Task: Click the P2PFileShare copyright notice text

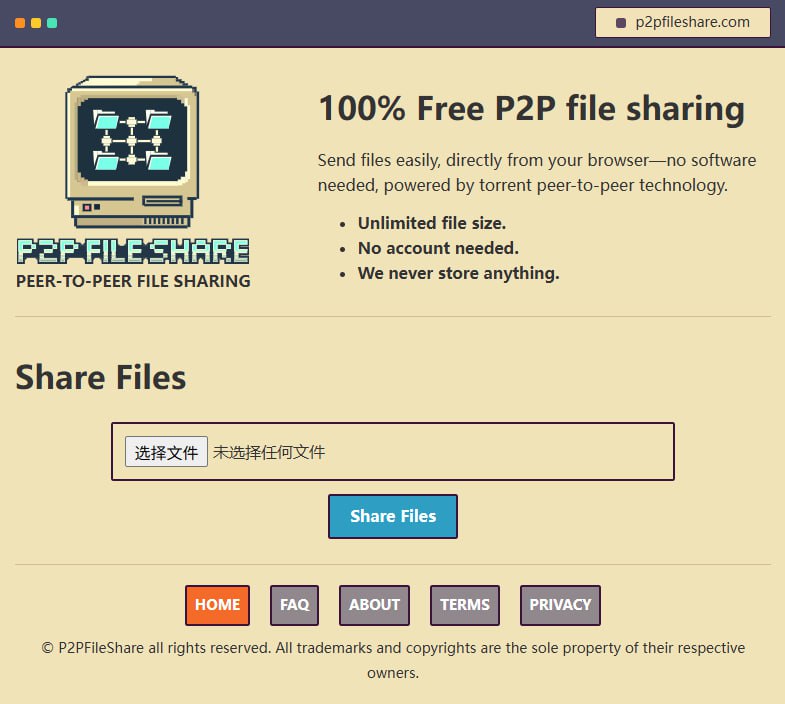Action: coord(393,648)
